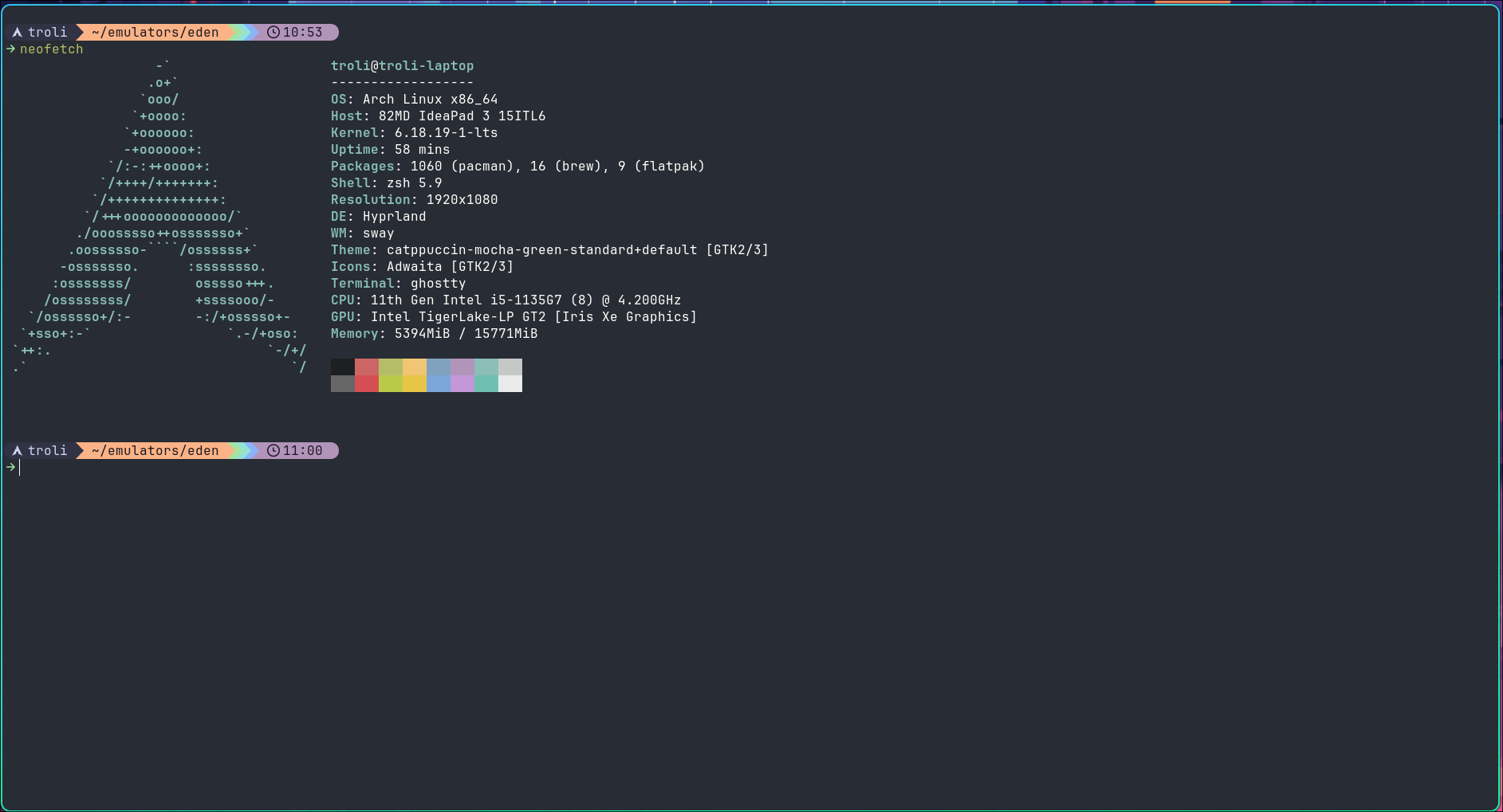Screen dimensions: 1503x812
Task: Click the clock icon beside 11:00
Action: pos(273,451)
